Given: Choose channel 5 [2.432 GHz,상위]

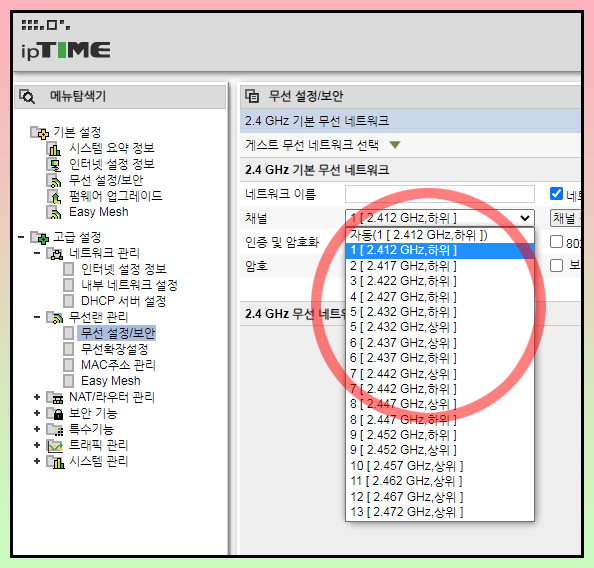Looking at the screenshot, I should tap(440, 327).
